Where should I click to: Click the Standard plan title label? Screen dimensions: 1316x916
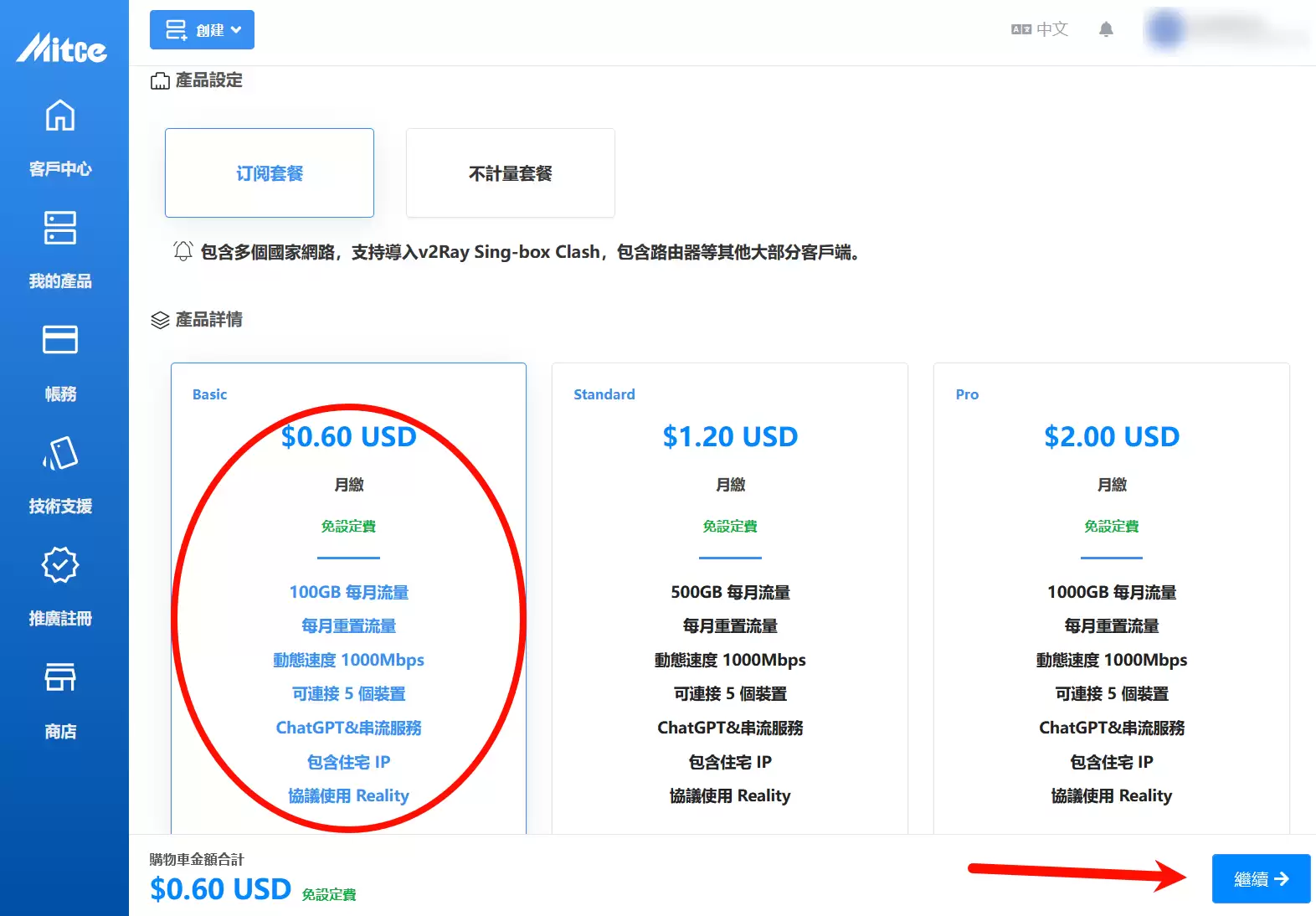click(604, 394)
